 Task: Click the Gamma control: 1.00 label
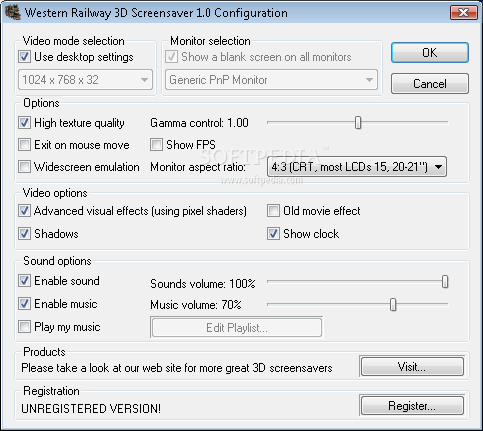coord(199,123)
